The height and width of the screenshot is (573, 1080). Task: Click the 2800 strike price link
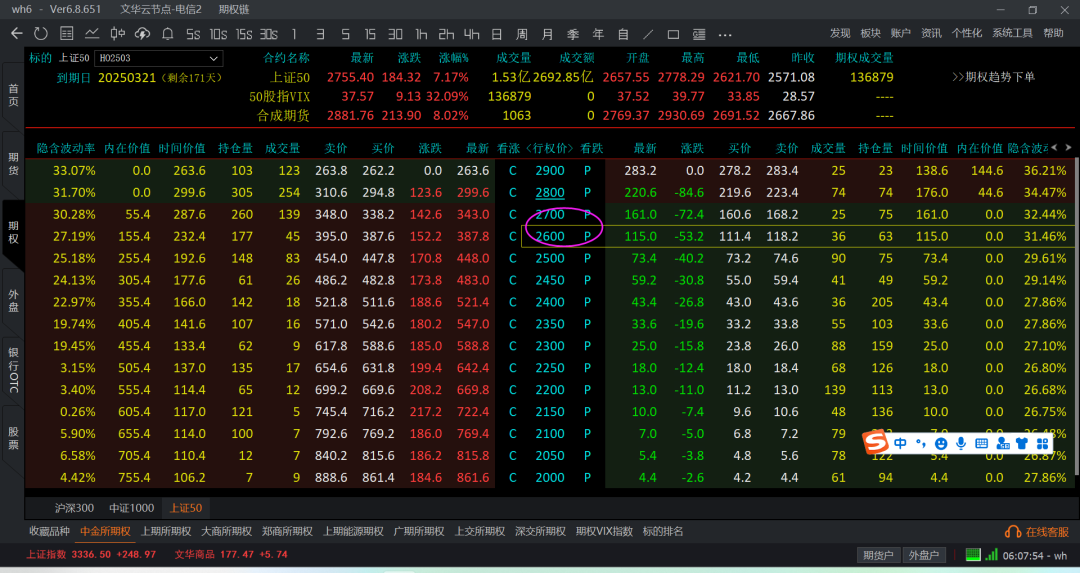point(550,193)
